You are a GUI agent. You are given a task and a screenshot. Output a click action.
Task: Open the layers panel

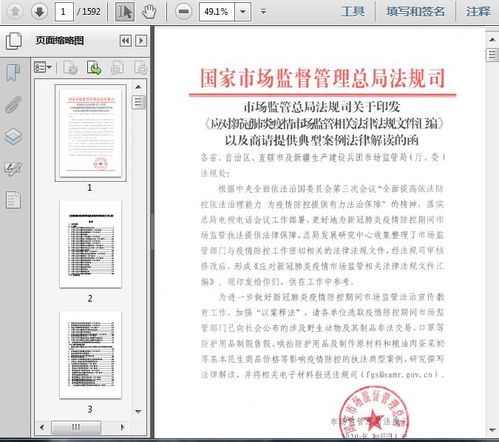pyautogui.click(x=13, y=136)
